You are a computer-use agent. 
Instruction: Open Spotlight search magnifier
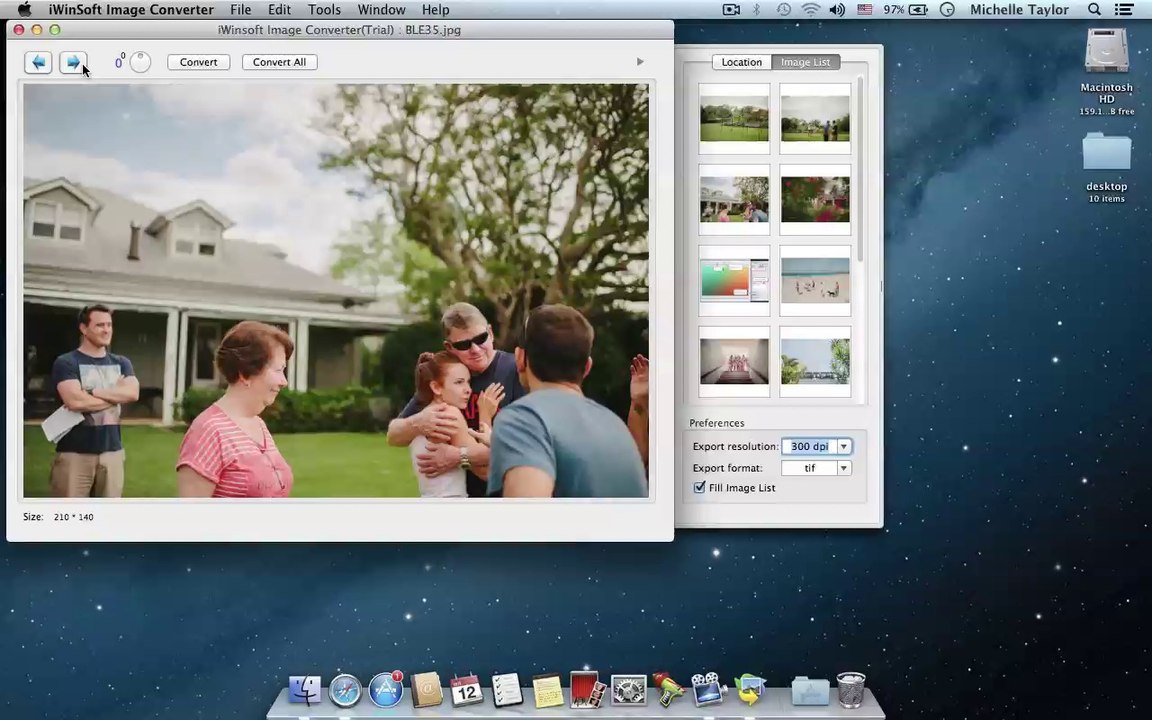(1094, 10)
